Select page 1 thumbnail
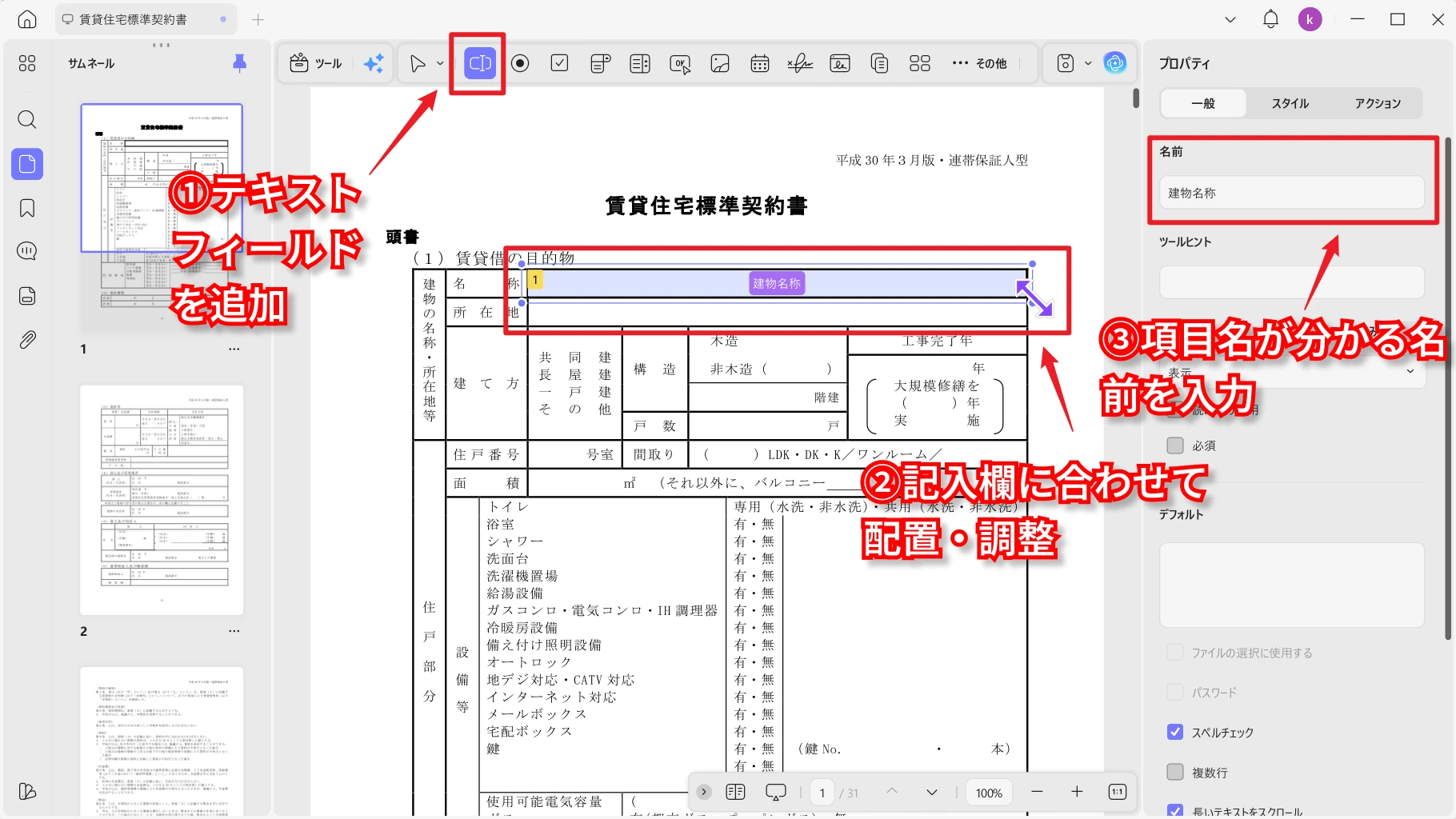Screen dimensions: 1456x819 click(162, 217)
